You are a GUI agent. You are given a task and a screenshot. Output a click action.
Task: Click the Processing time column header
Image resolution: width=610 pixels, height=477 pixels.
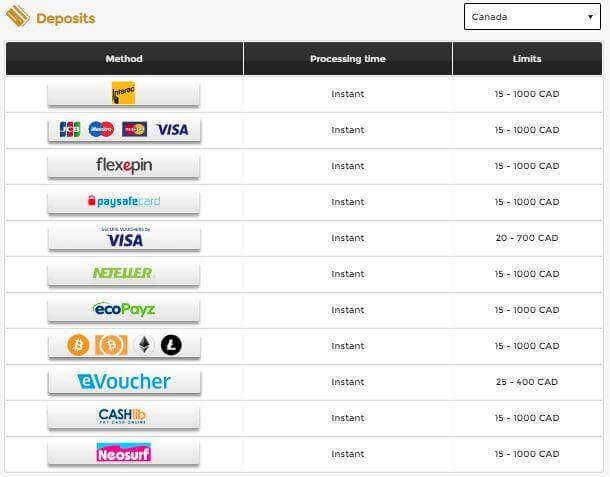tap(348, 59)
